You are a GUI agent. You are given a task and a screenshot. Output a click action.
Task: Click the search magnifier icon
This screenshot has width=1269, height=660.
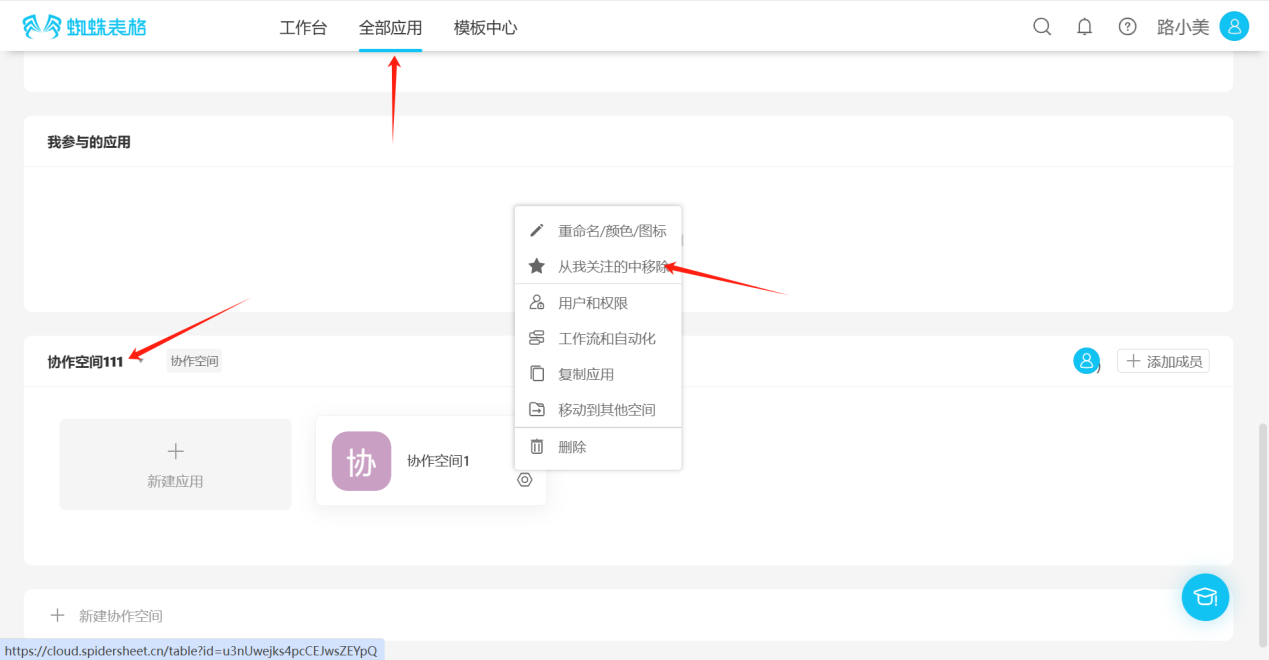[x=1042, y=27]
